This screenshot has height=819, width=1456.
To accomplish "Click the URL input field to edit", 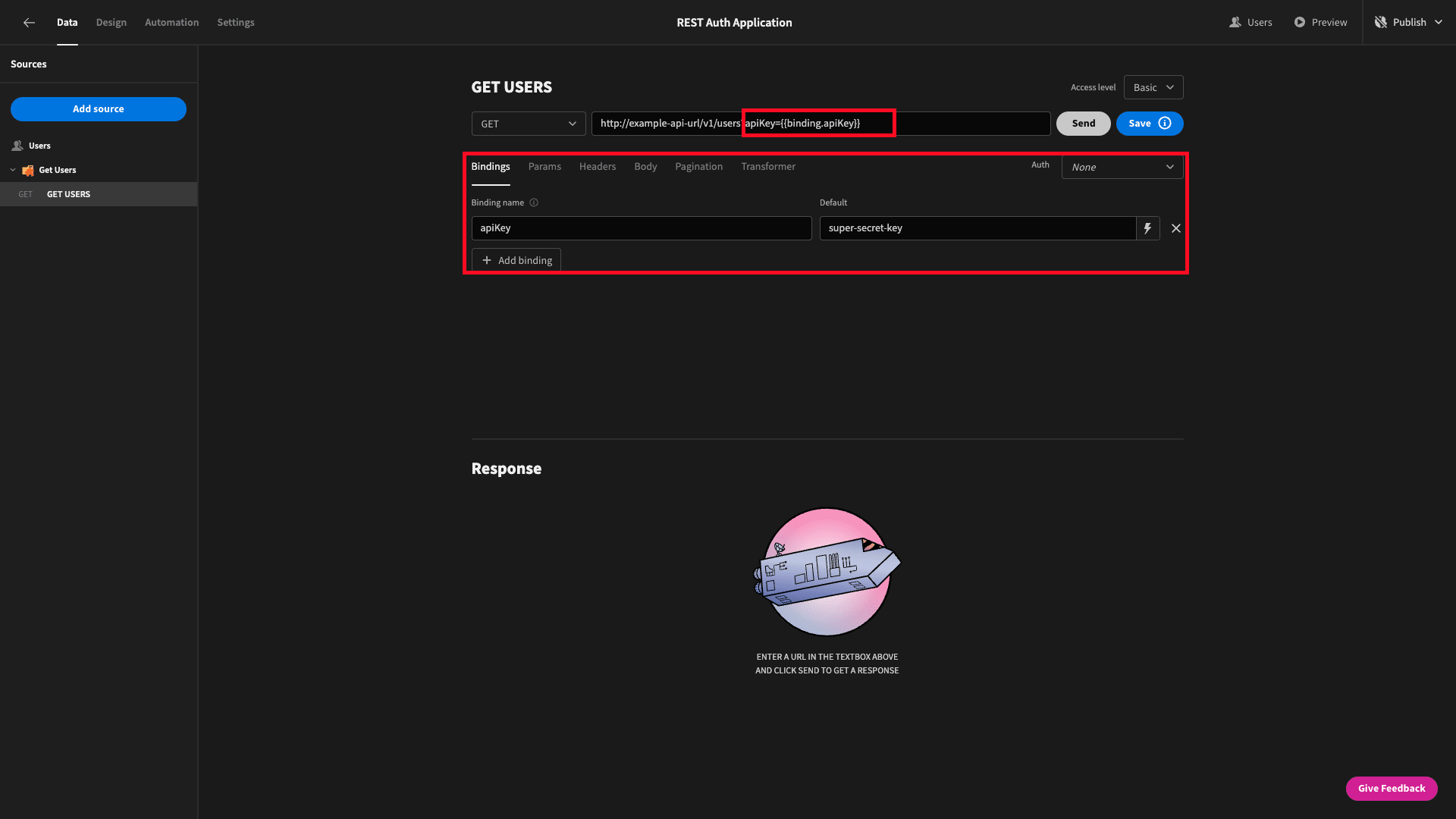I will coord(821,123).
